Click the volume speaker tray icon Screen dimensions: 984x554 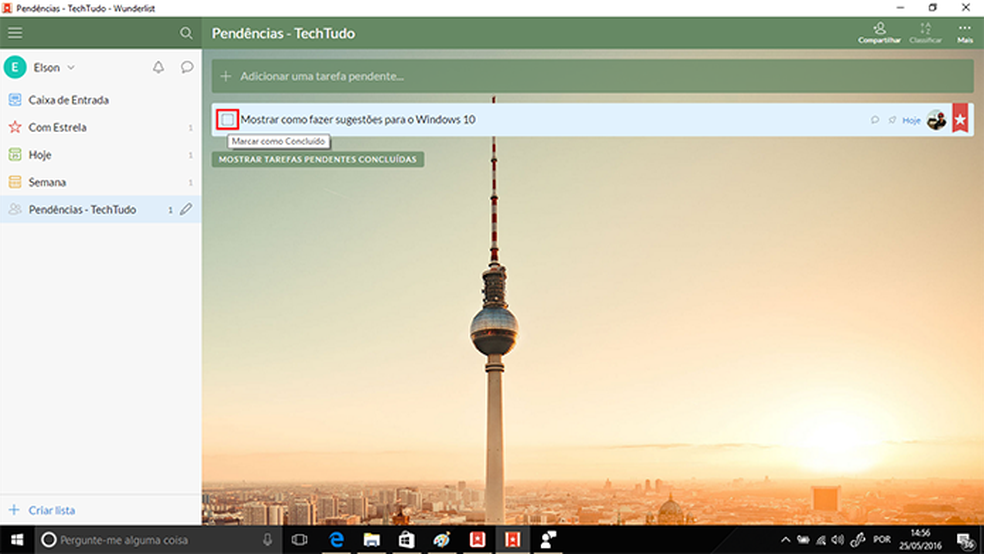838,540
